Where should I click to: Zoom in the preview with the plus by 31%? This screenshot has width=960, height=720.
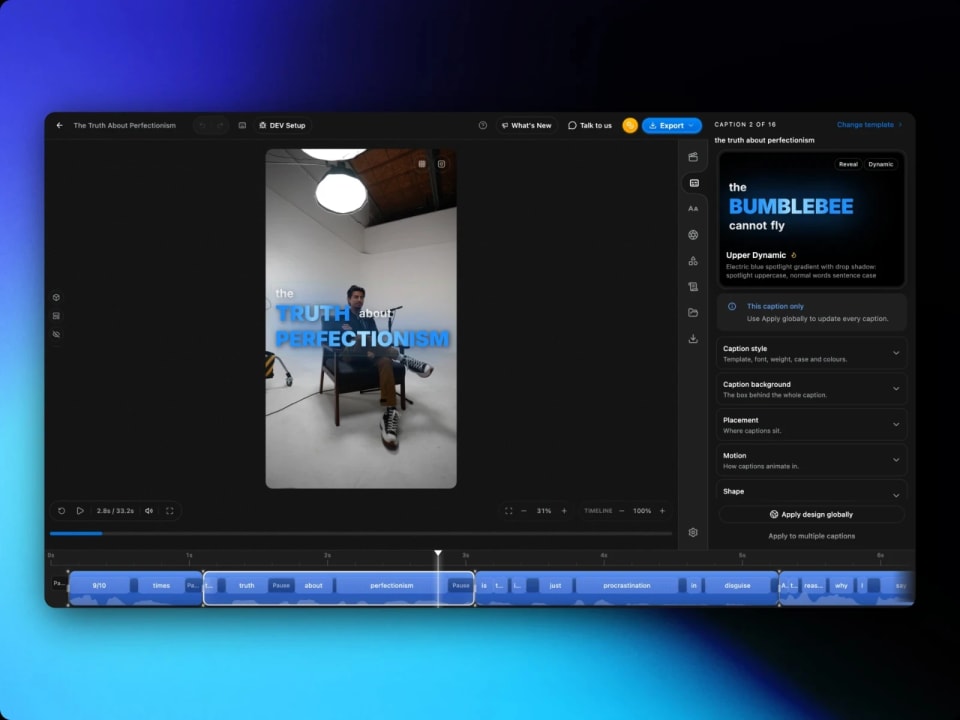564,511
